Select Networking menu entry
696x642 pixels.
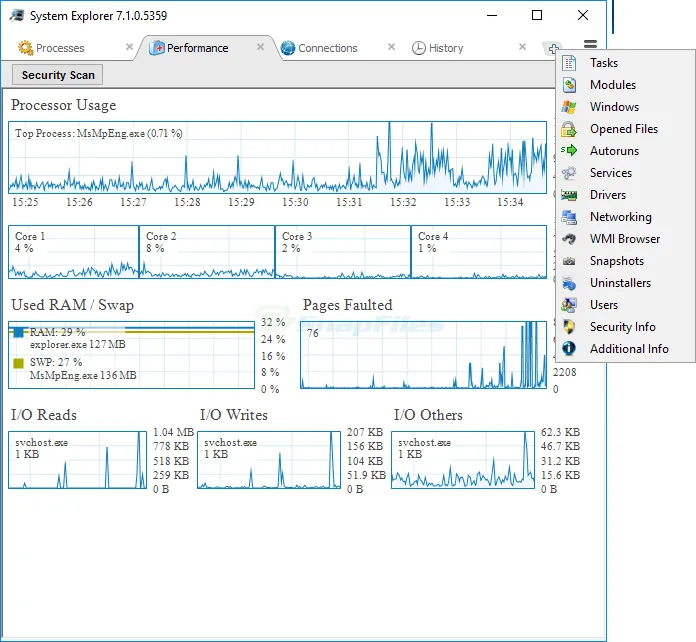(625, 217)
